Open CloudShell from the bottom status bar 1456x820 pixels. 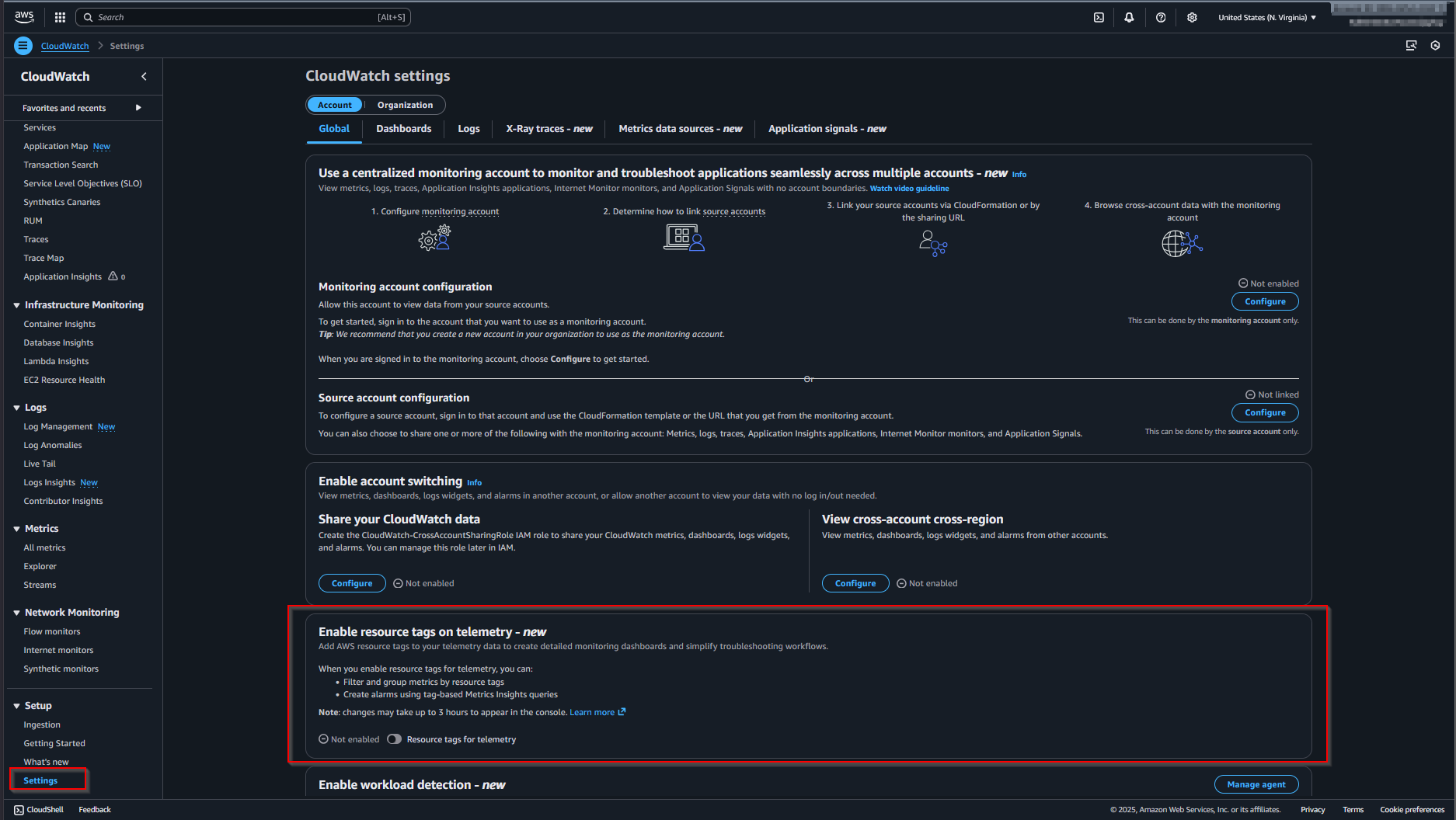point(38,809)
